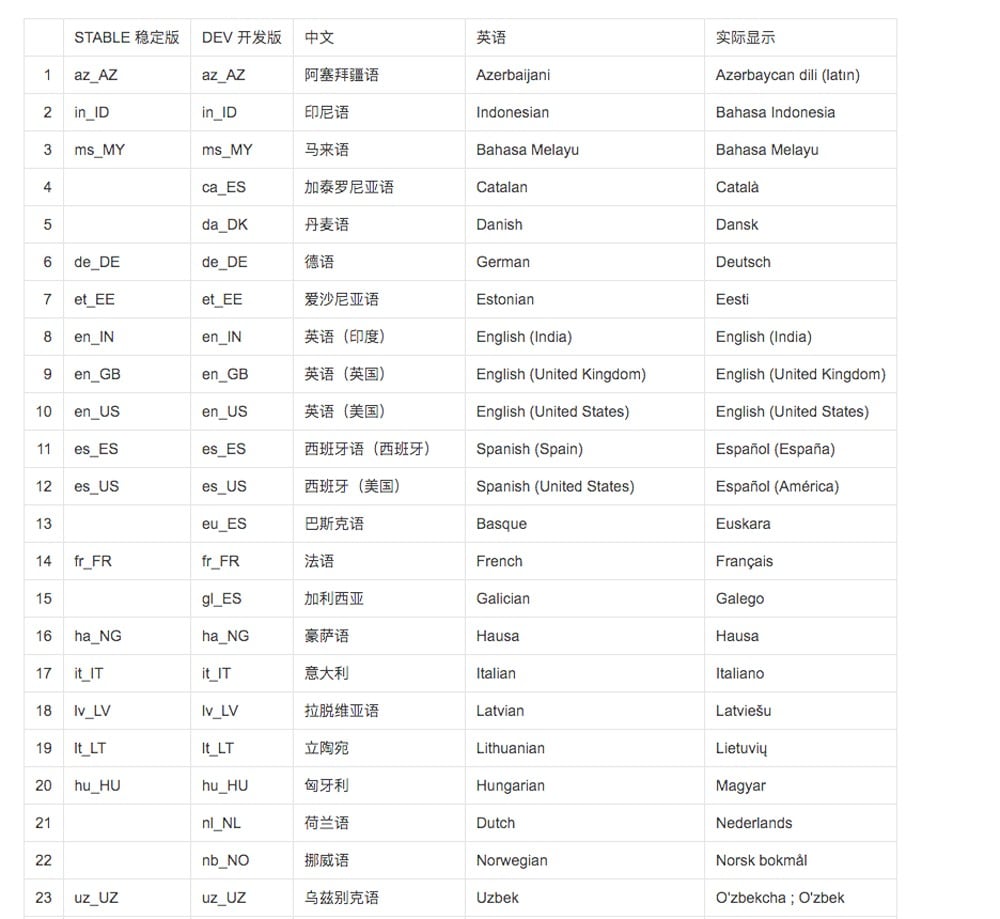Image resolution: width=1000 pixels, height=919 pixels.
Task: Click the 'Deutsch' cell
Action: [x=800, y=262]
